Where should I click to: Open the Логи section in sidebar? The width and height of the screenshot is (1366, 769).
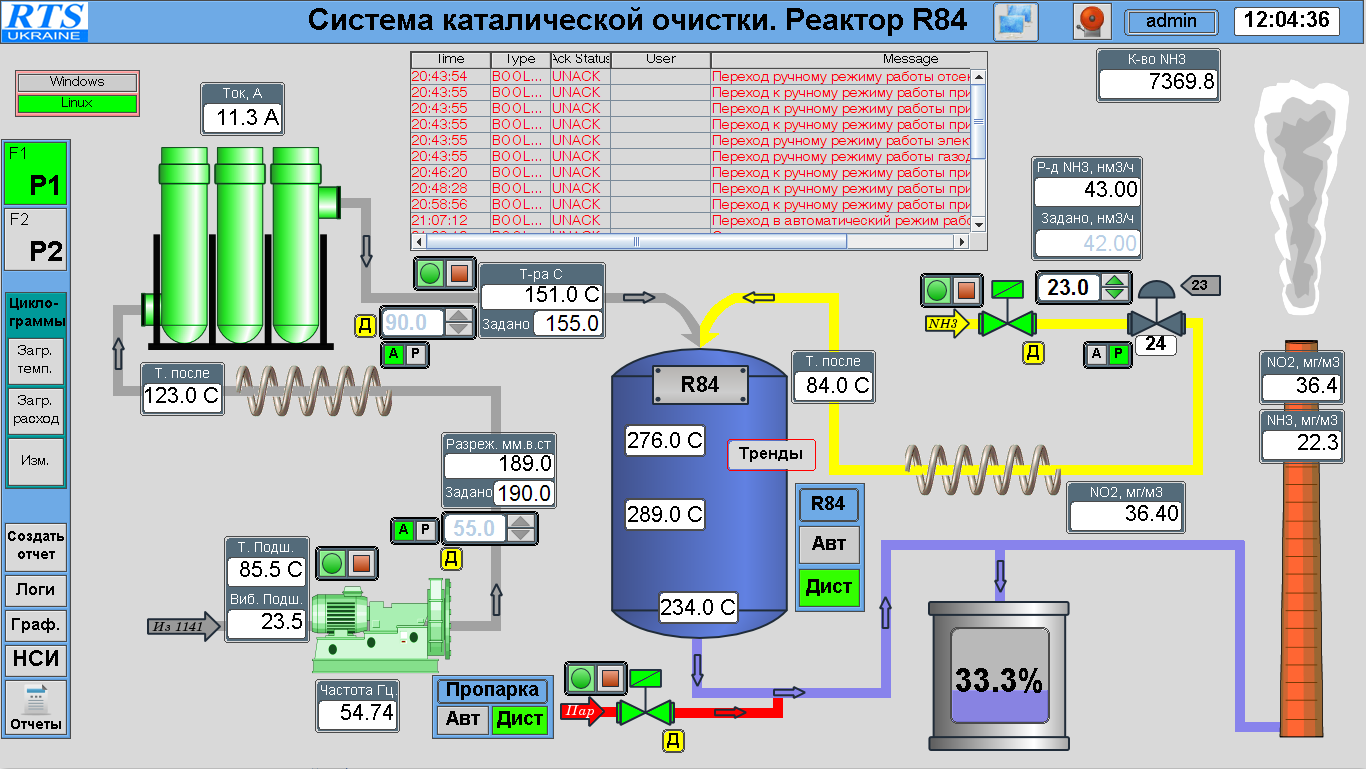36,590
